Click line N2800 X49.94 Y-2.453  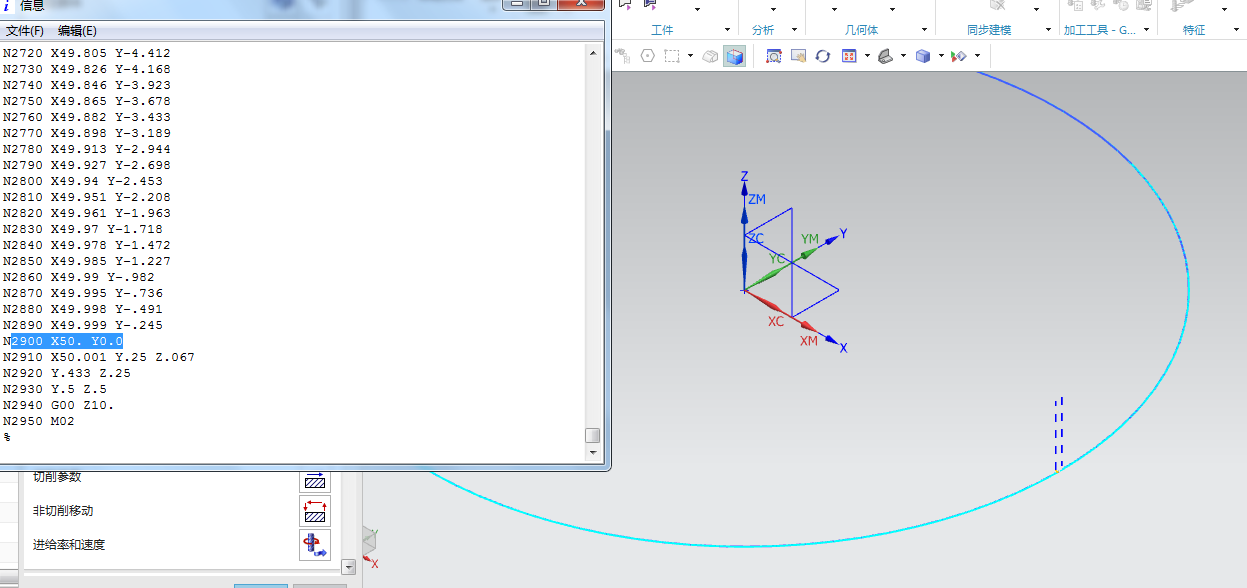(x=83, y=181)
